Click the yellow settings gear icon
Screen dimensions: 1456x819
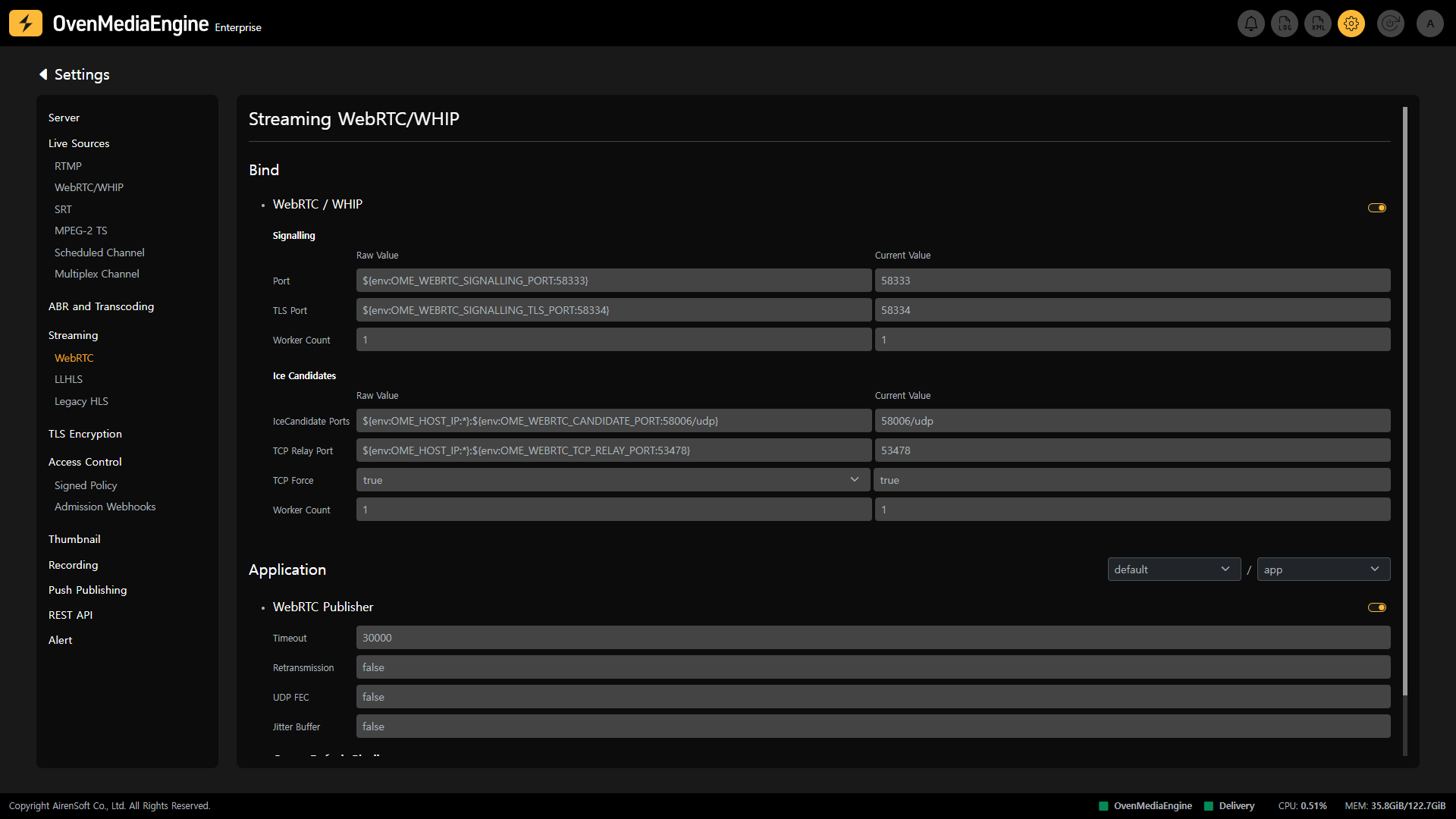pyautogui.click(x=1351, y=24)
